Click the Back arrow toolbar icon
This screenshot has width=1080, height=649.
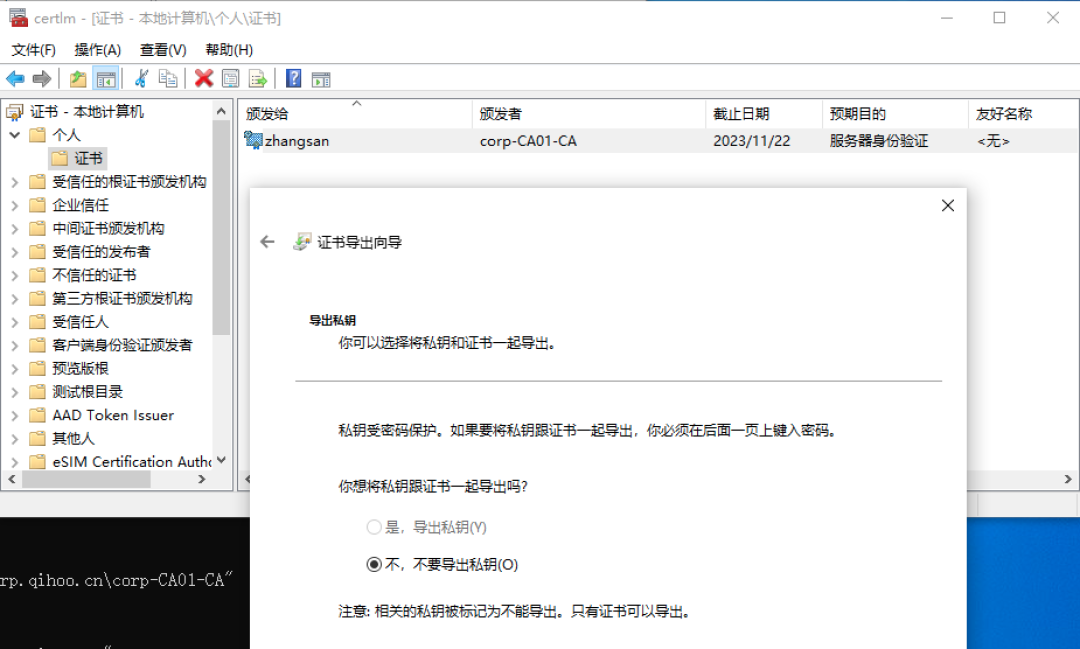click(15, 79)
